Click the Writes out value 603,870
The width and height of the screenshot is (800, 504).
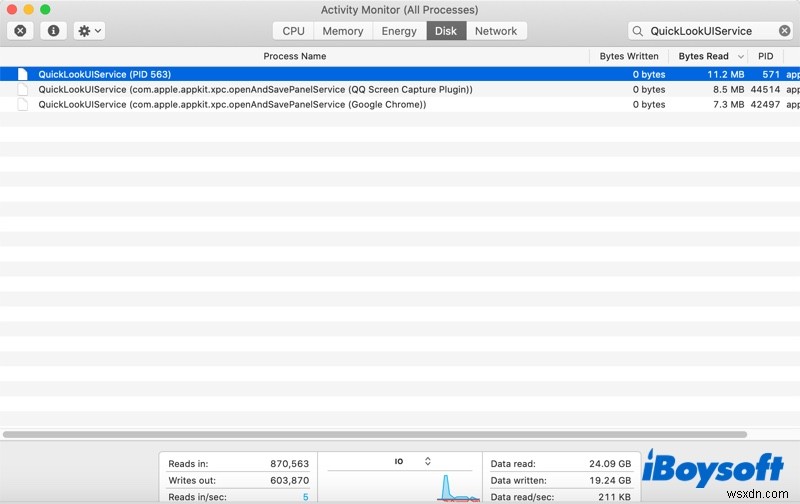click(x=289, y=481)
